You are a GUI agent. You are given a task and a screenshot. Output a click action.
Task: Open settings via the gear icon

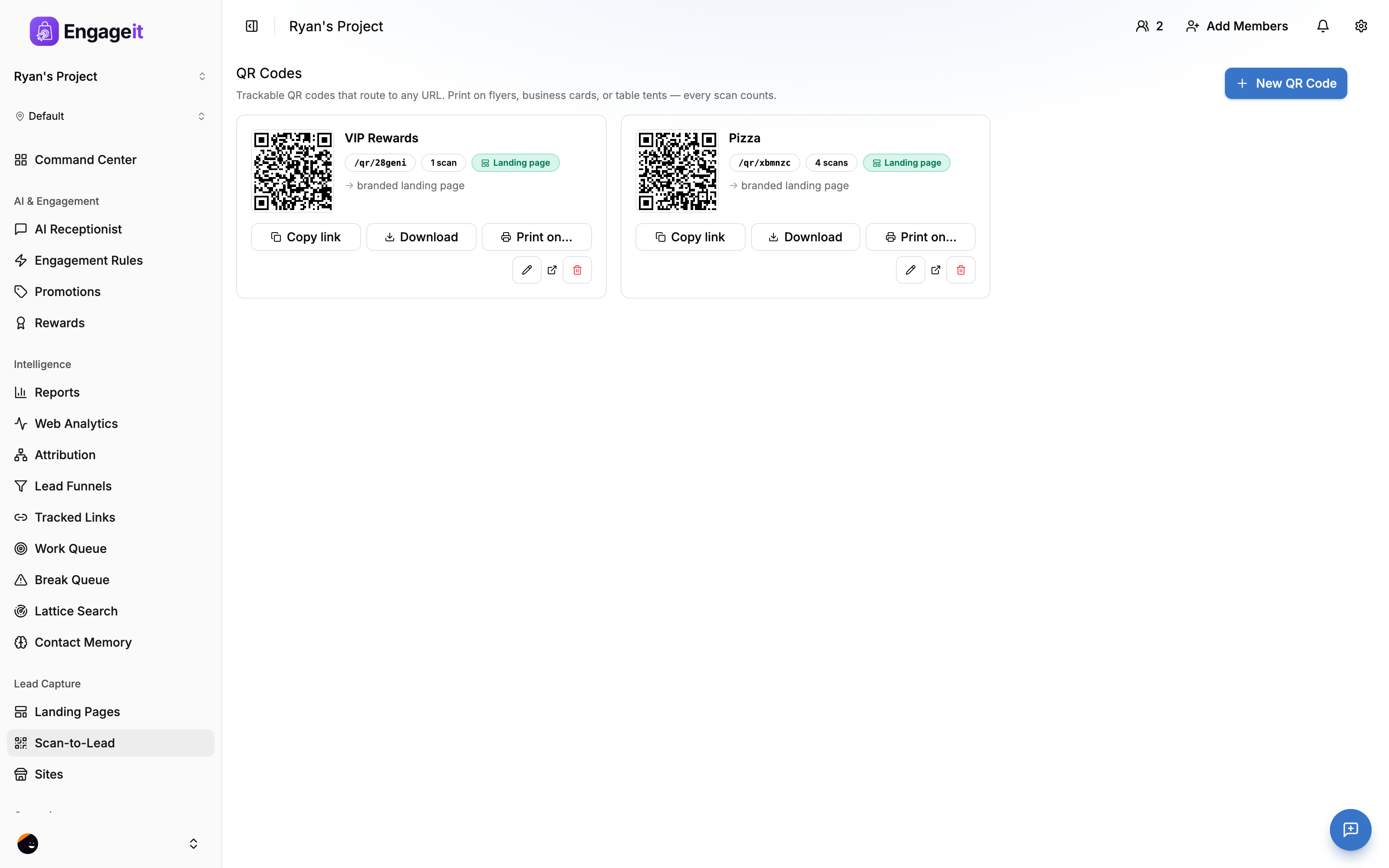[x=1361, y=26]
